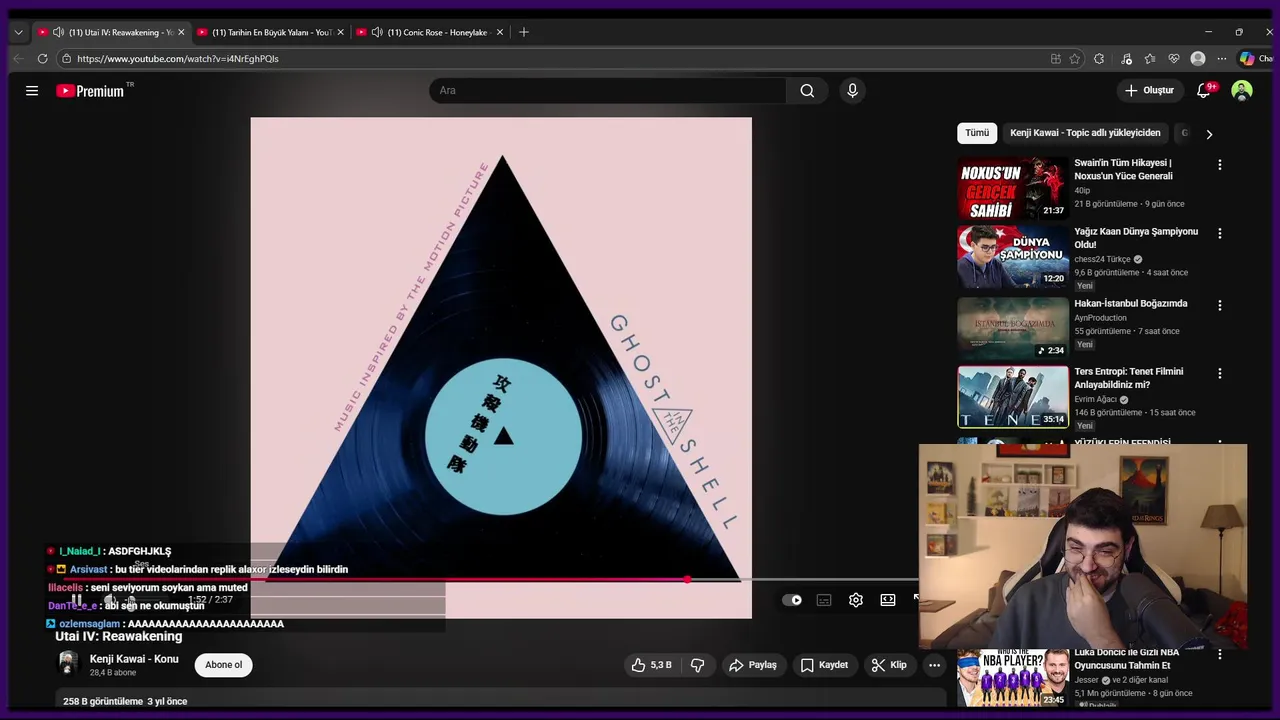The width and height of the screenshot is (1280, 720).
Task: Open the browser tab actions dropdown
Action: click(18, 32)
